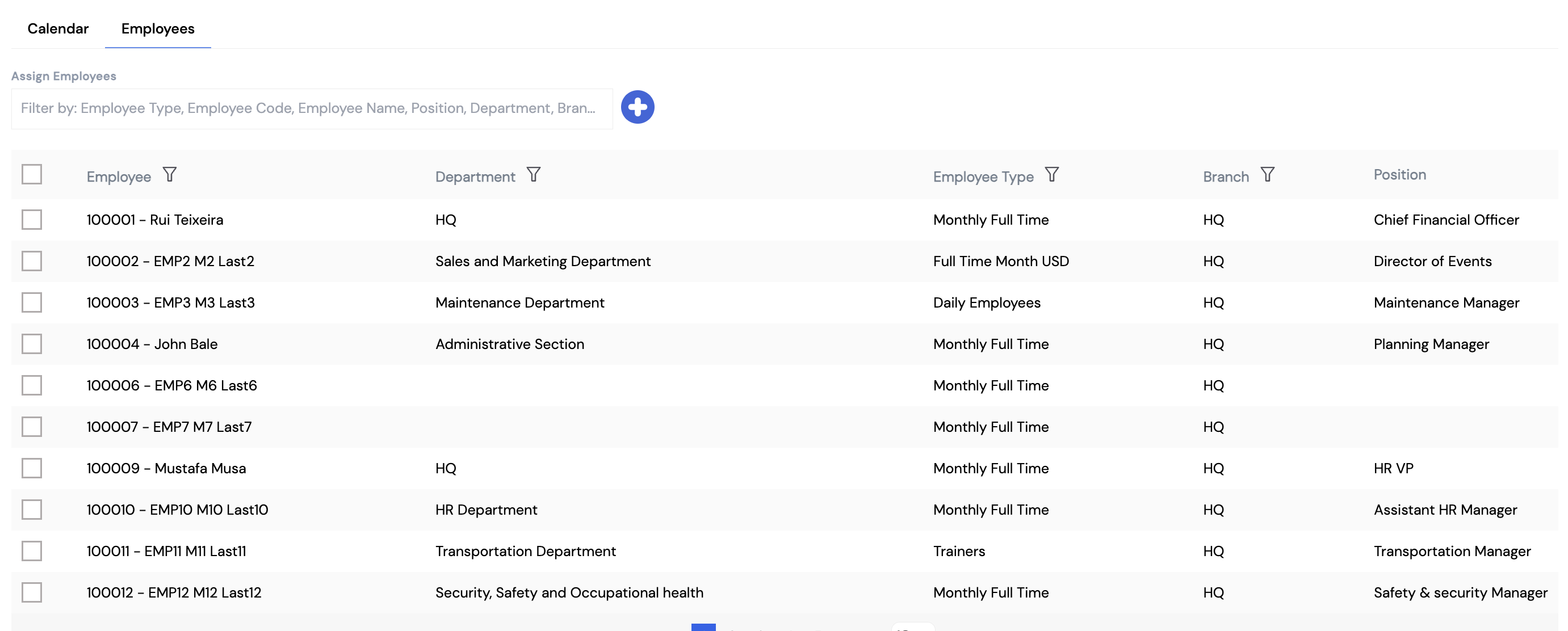Select checkbox for EMP7 M7 Last7
1568x631 pixels.
coord(32,427)
